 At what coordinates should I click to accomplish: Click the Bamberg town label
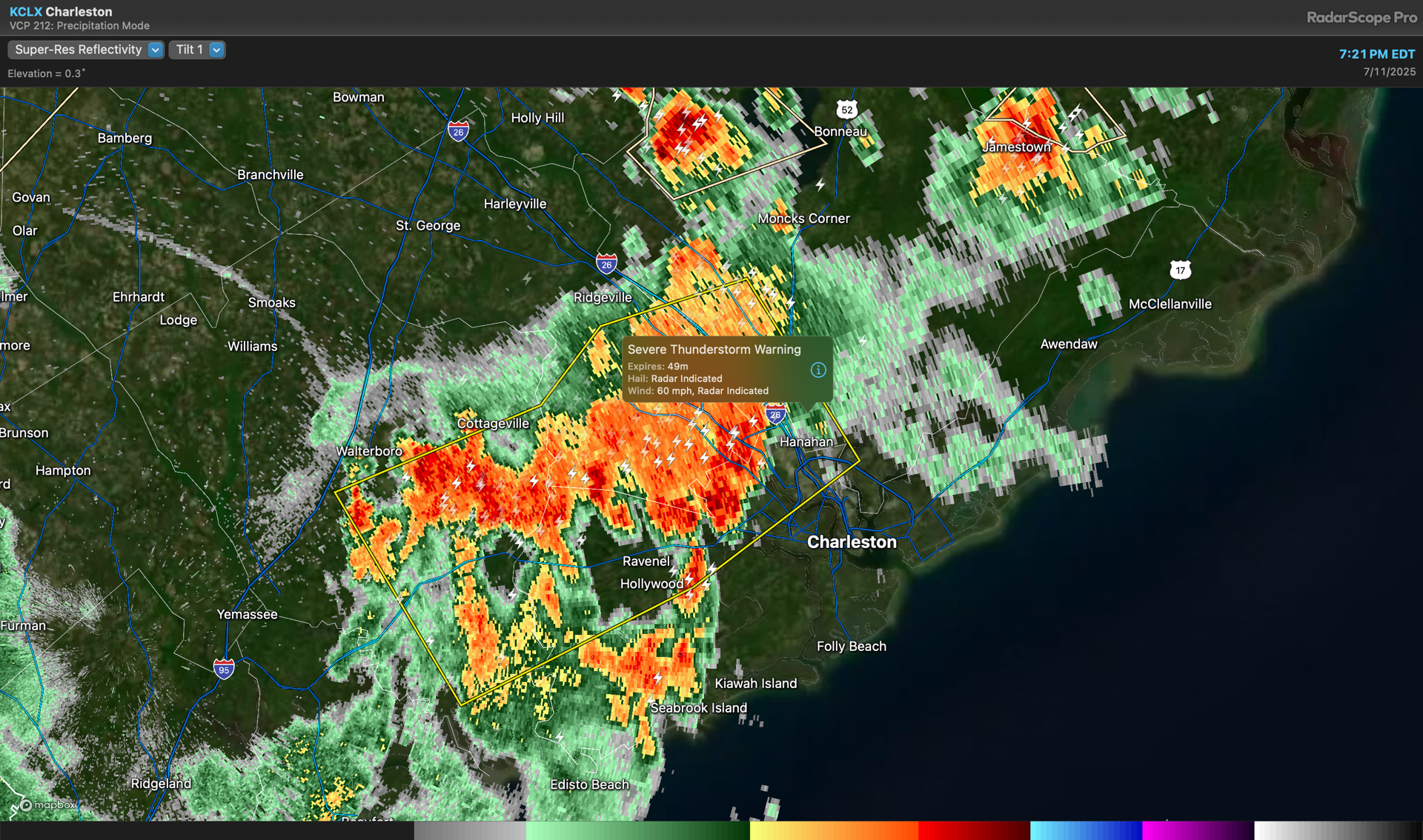(125, 138)
